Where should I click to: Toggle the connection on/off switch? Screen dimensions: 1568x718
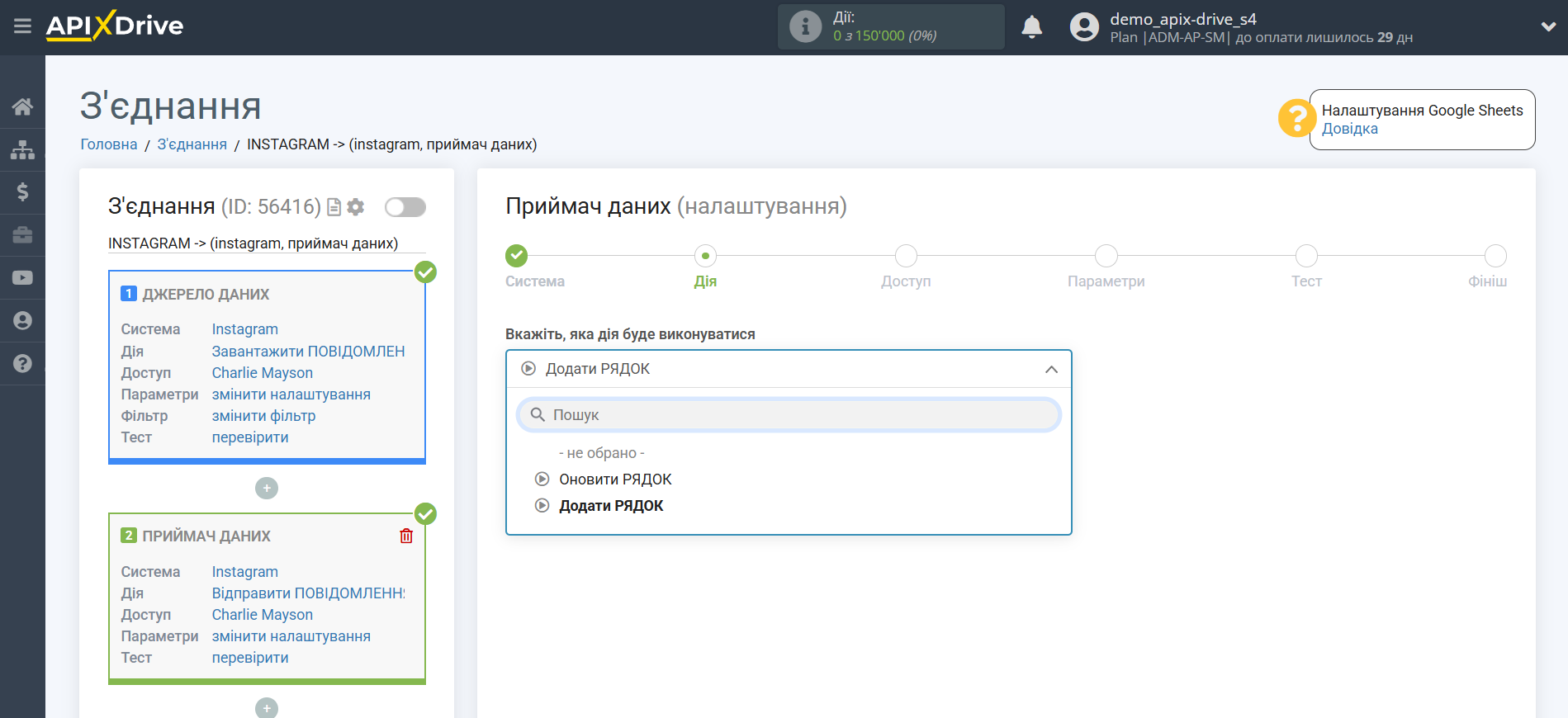tap(405, 207)
